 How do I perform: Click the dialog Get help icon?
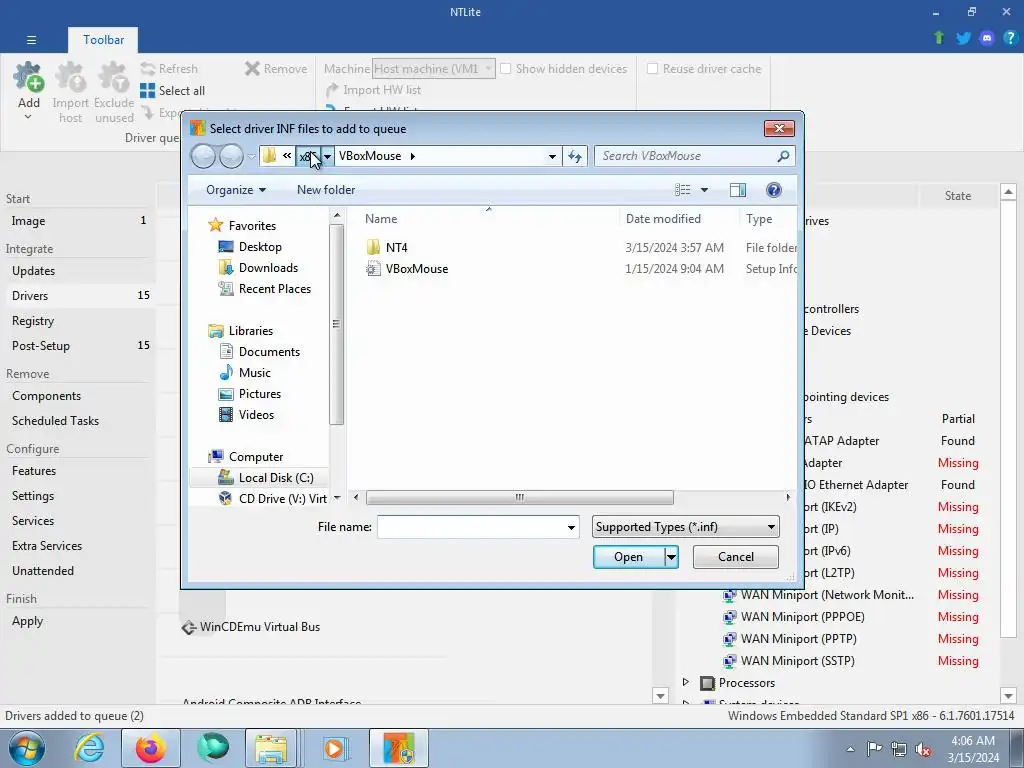[774, 190]
